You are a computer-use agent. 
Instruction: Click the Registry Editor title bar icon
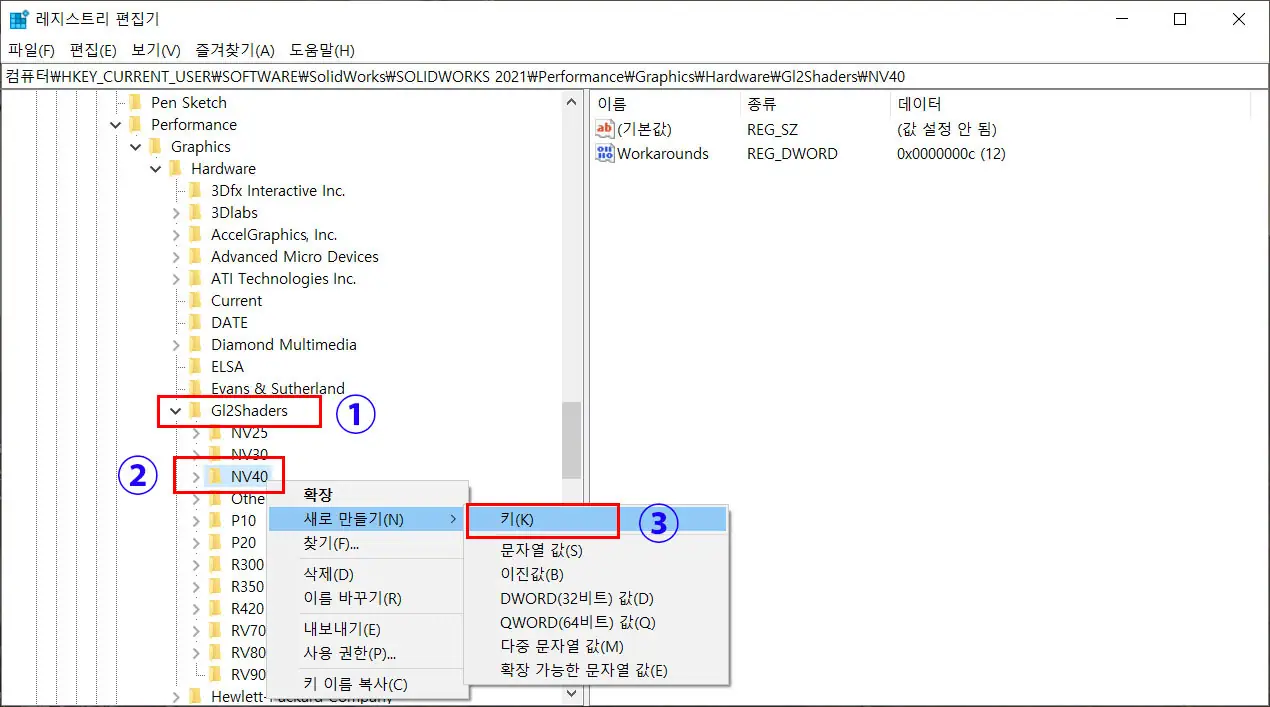pyautogui.click(x=19, y=19)
